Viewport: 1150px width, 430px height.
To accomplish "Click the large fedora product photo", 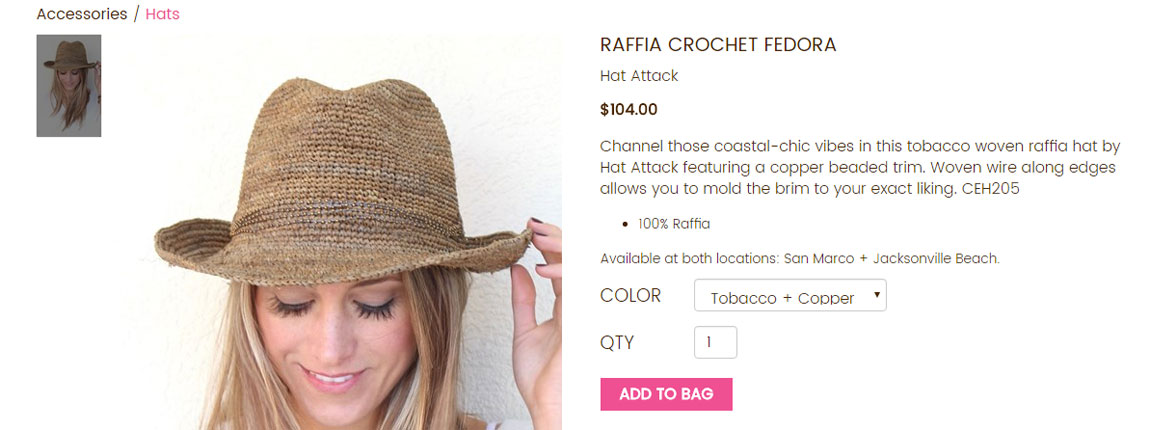I will pos(345,240).
